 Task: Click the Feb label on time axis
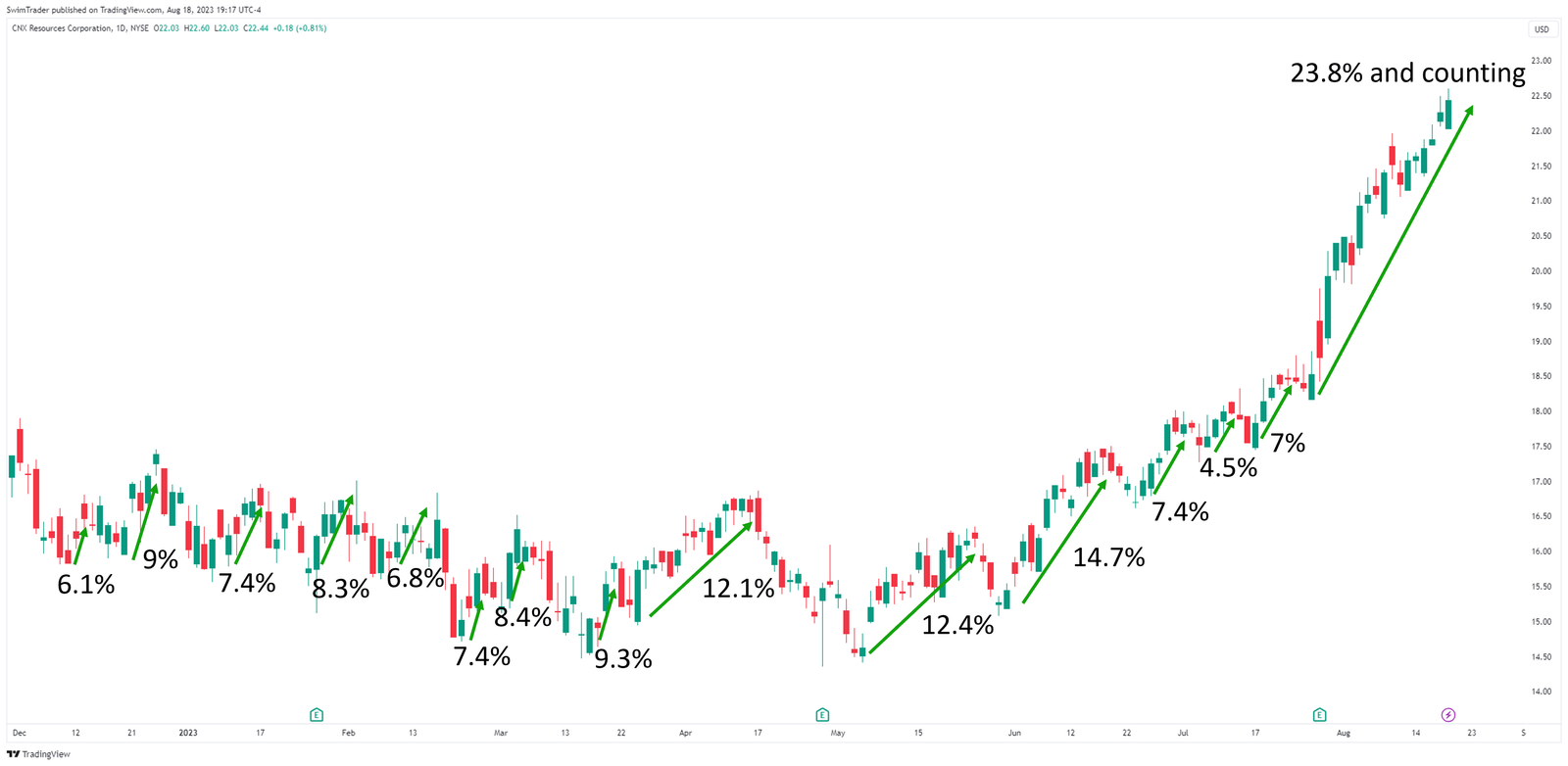pyautogui.click(x=348, y=733)
